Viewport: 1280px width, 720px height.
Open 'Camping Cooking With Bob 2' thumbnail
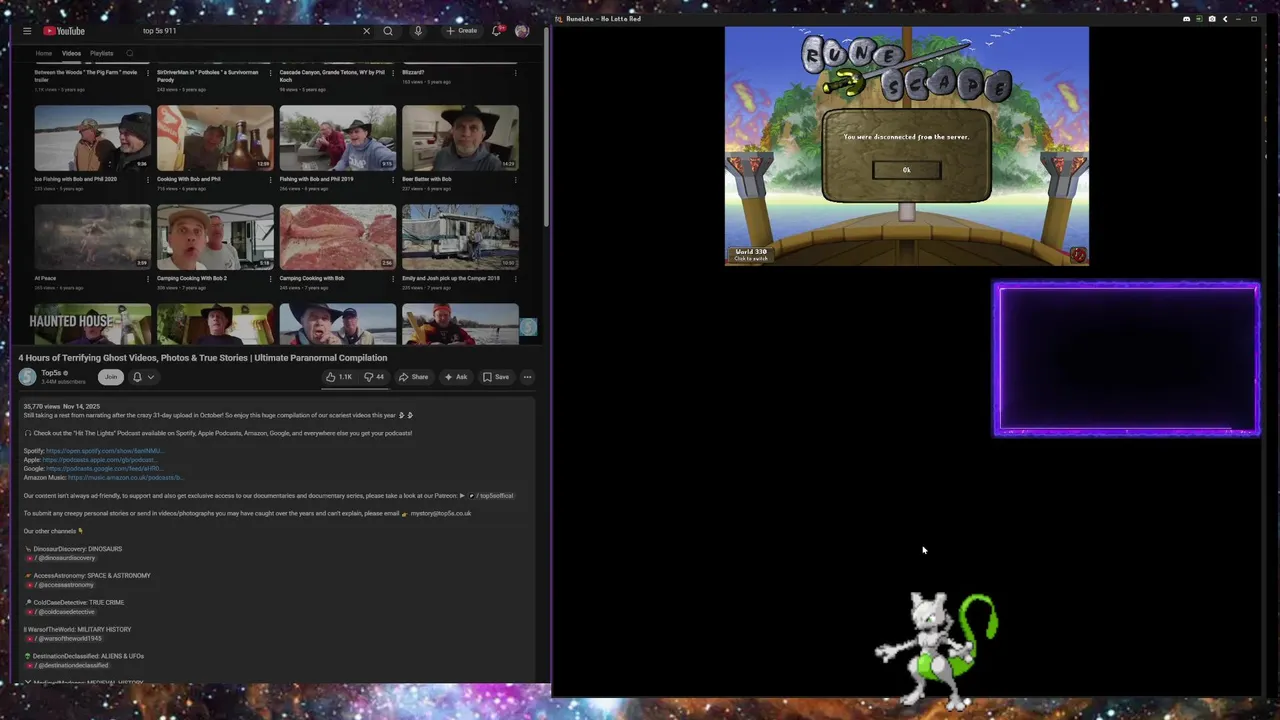click(215, 237)
